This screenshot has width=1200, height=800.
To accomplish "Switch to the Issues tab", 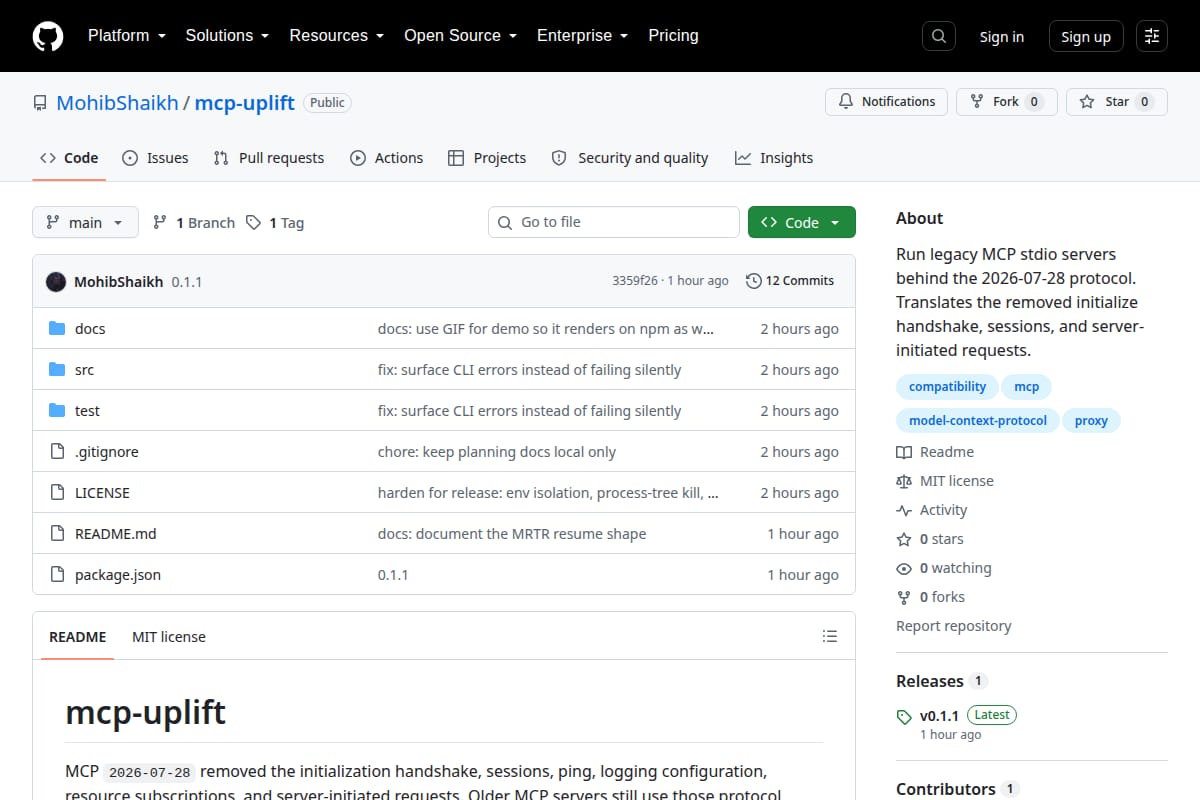I will pos(155,158).
